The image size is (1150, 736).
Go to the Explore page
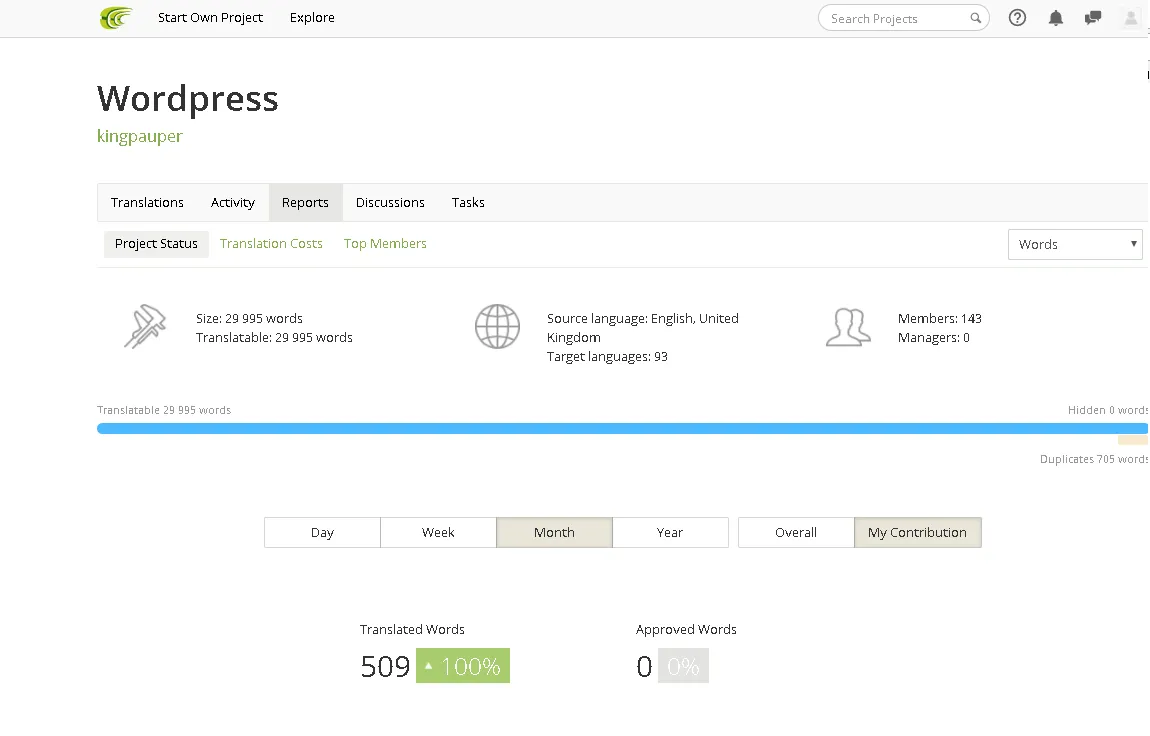[312, 18]
